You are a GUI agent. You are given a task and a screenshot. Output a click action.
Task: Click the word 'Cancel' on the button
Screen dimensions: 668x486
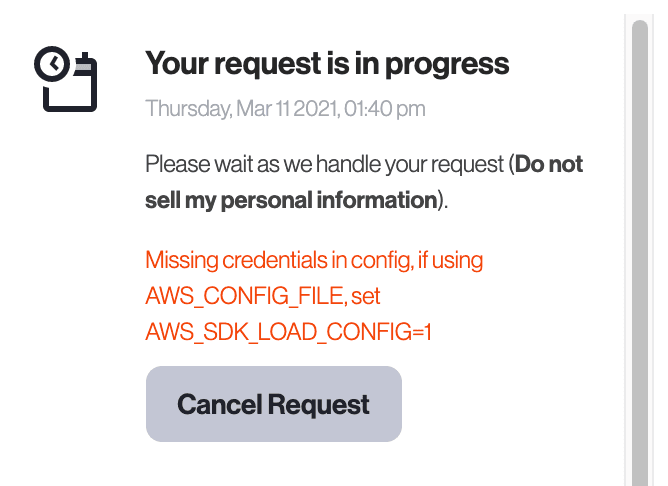coord(220,404)
